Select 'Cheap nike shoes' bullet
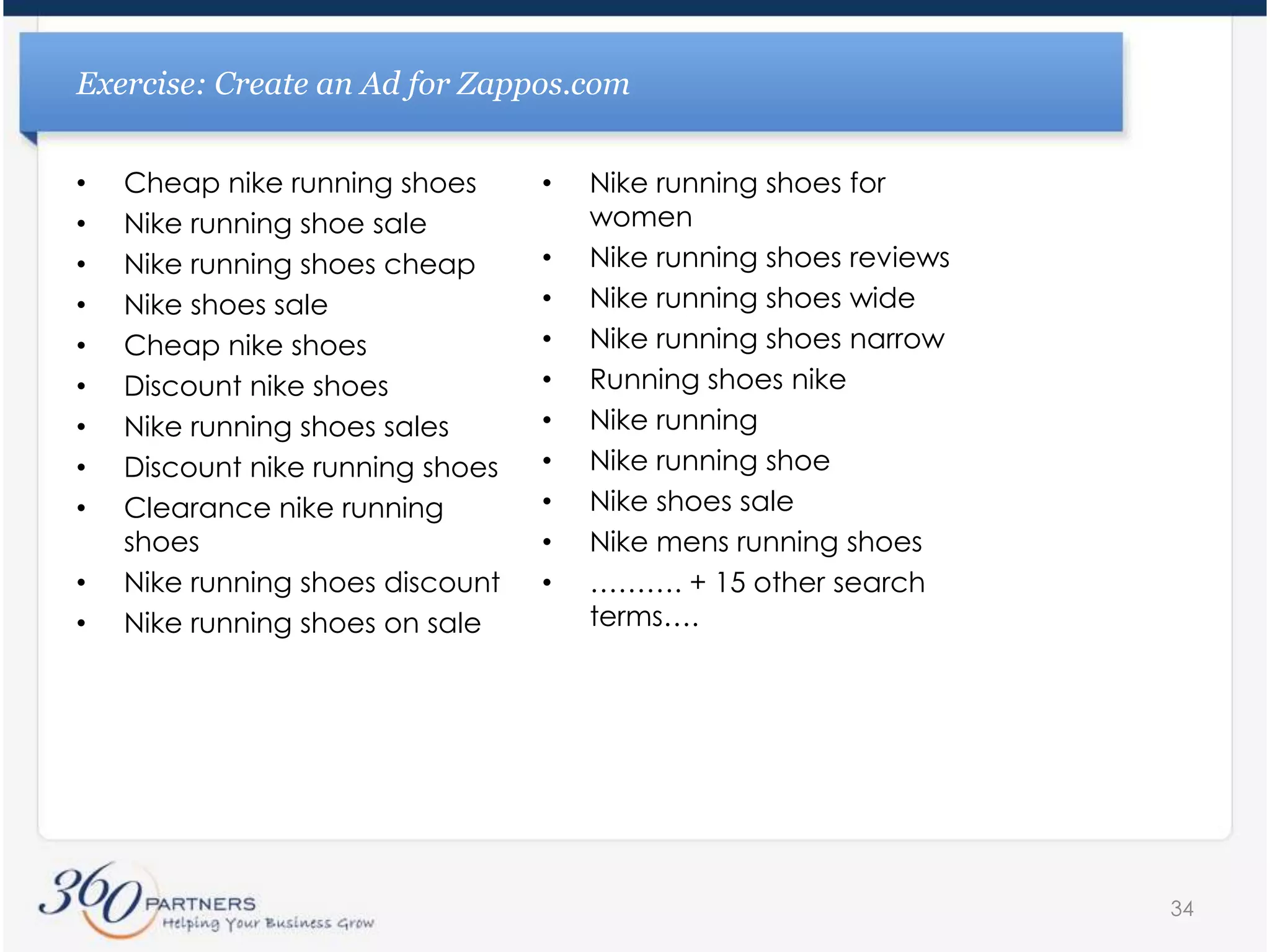Viewport: 1270px width, 952px height. pos(245,346)
